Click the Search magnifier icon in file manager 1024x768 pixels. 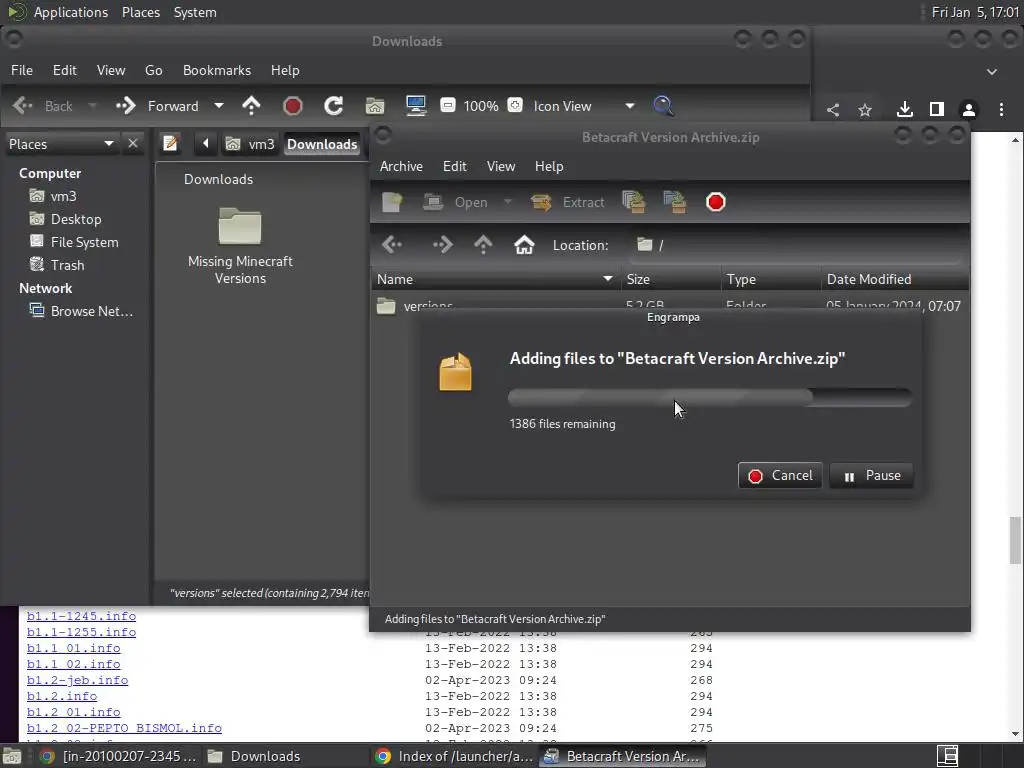pos(663,106)
